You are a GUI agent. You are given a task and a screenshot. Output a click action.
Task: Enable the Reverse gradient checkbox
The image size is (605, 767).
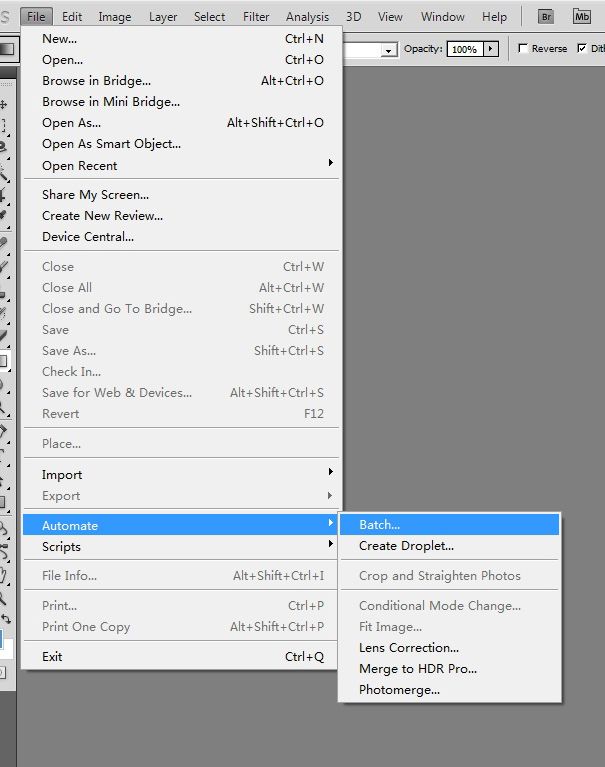coord(523,48)
